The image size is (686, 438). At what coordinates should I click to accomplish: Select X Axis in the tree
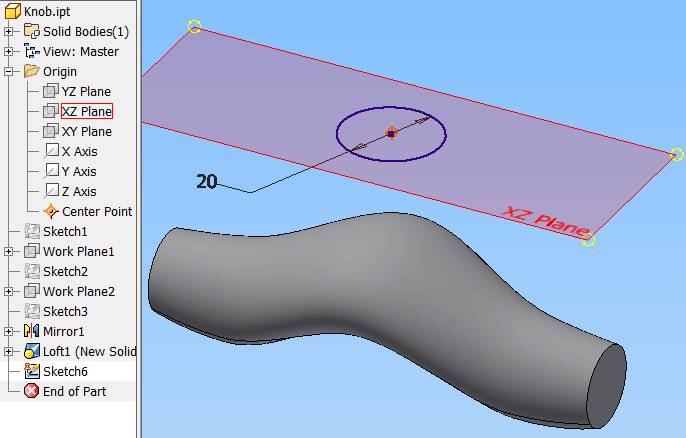[80, 151]
